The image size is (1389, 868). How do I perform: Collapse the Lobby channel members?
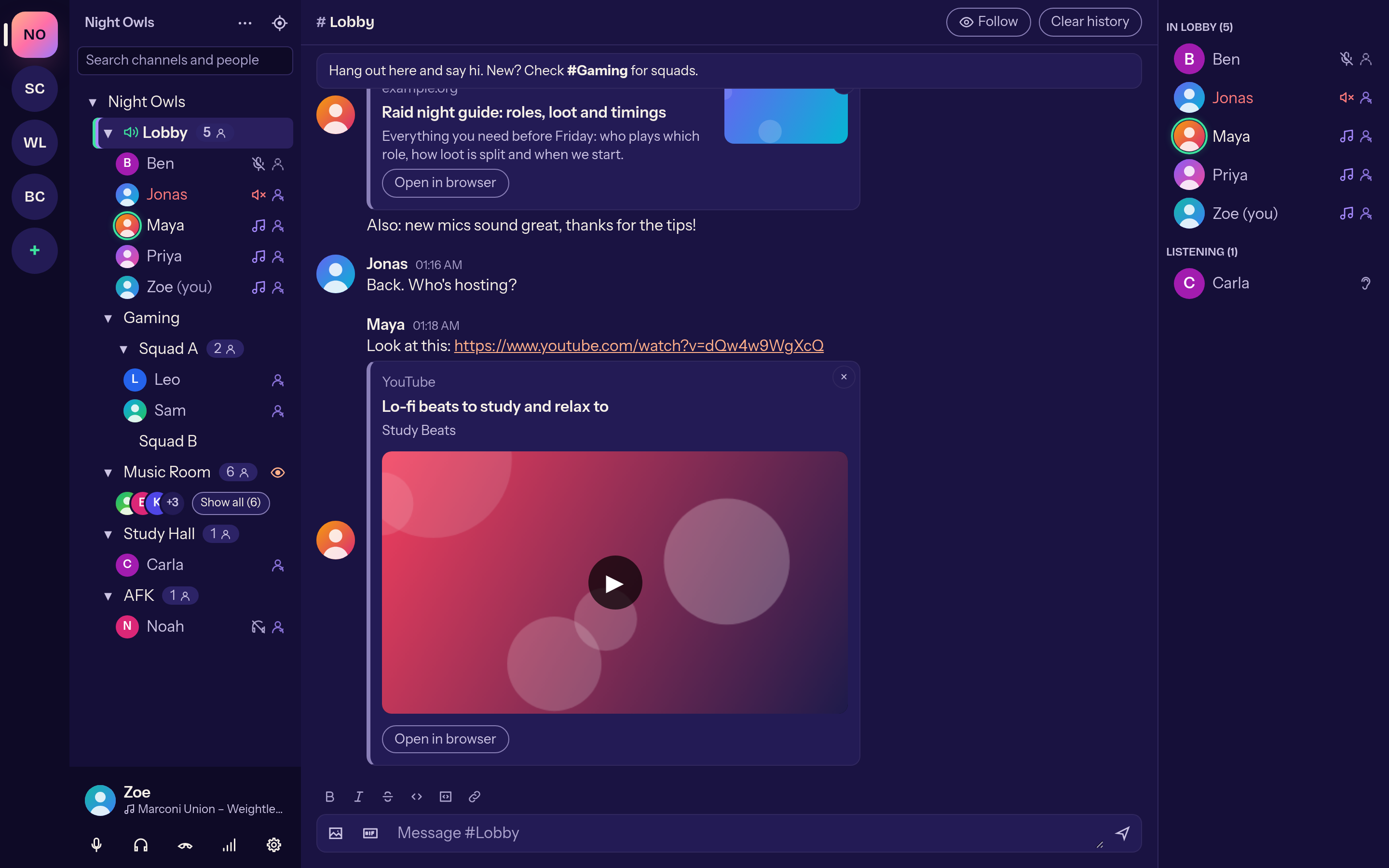click(x=108, y=133)
